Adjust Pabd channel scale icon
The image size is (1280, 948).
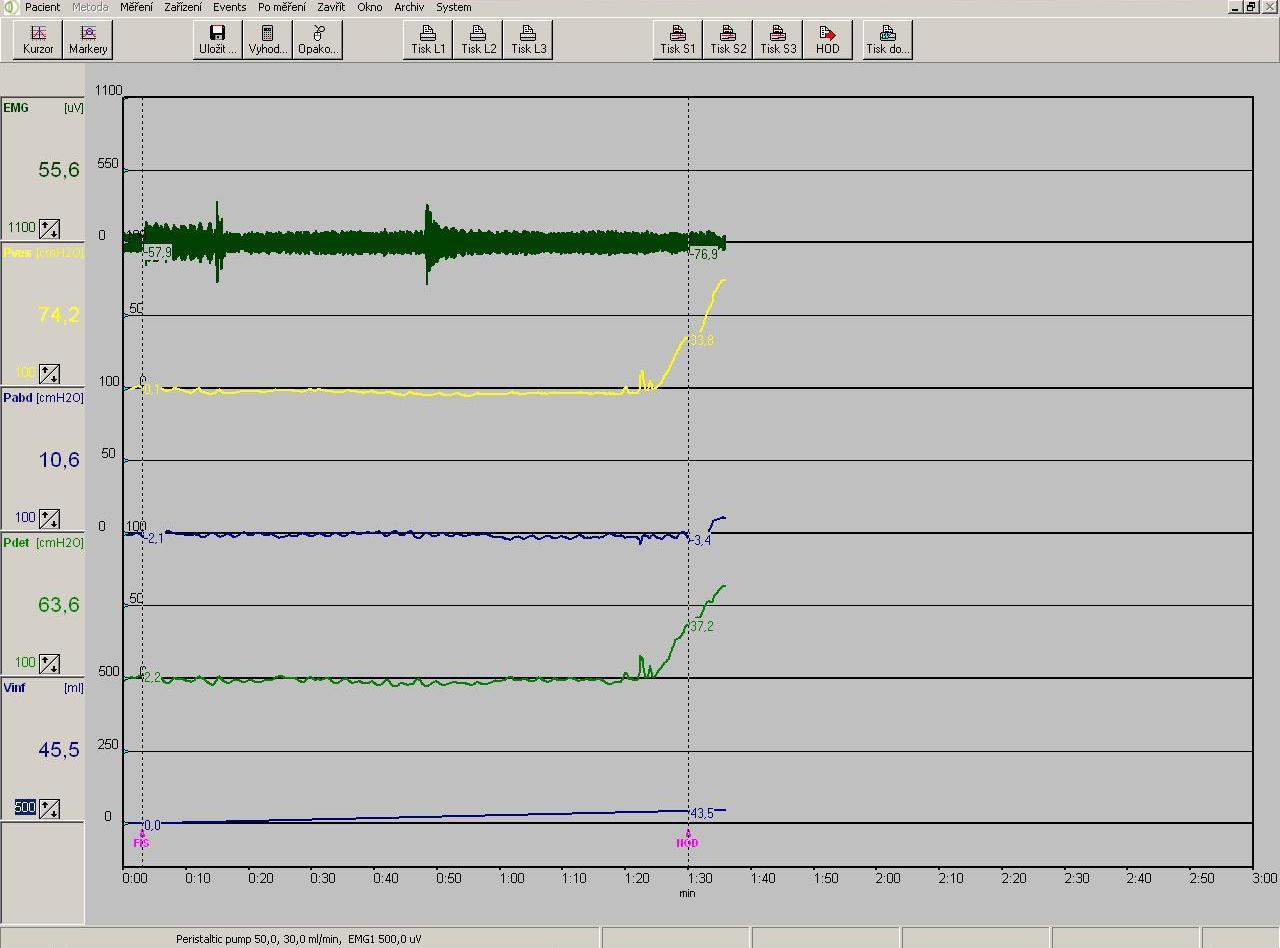coord(49,519)
